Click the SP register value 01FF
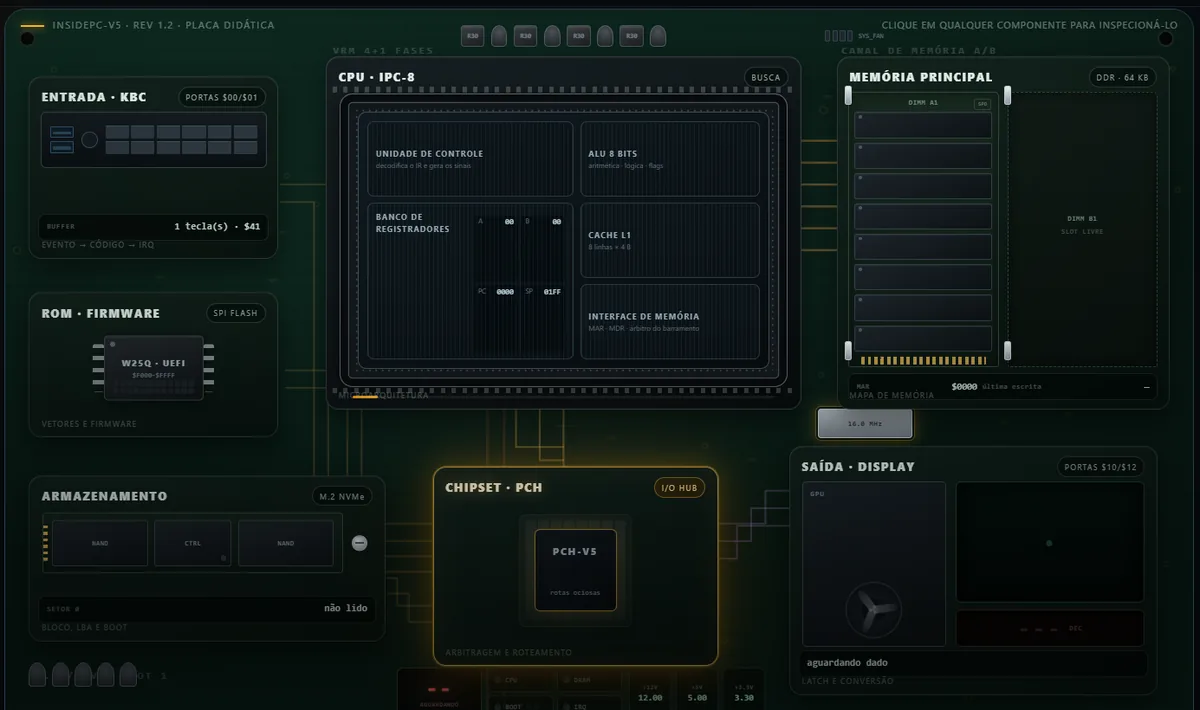 click(552, 292)
